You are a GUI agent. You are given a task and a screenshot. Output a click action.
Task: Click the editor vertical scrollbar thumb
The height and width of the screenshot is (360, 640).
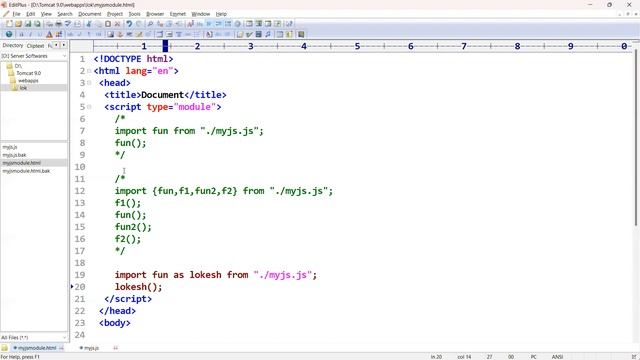pos(636,137)
